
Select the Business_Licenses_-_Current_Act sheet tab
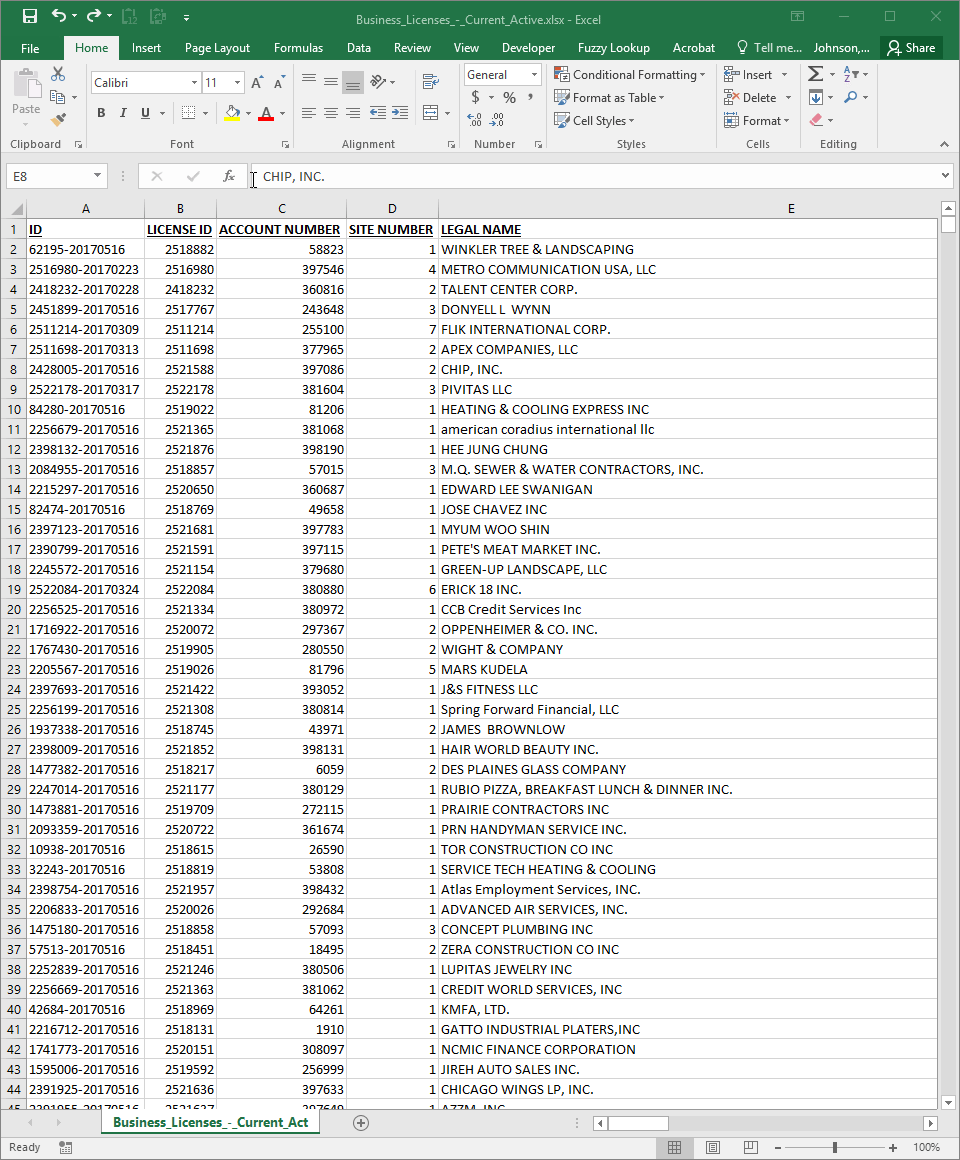211,1122
